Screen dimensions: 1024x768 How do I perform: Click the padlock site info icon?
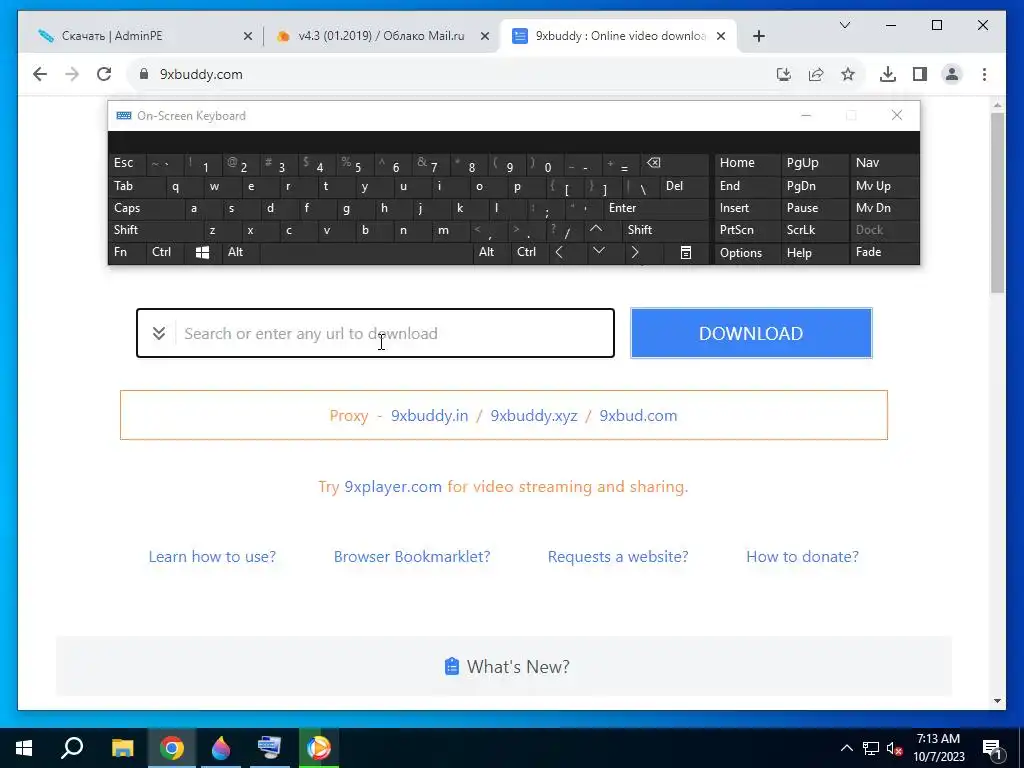[x=144, y=74]
